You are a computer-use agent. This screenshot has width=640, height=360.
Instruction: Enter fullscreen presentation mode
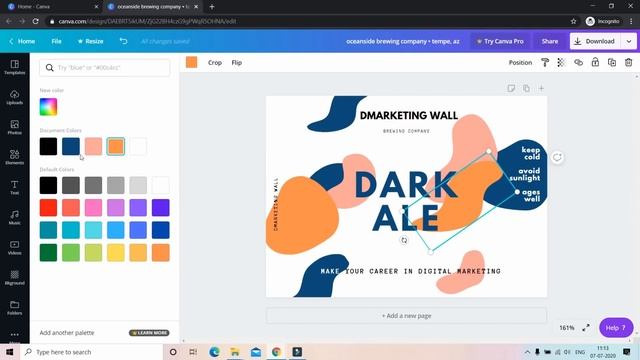[x=586, y=327]
